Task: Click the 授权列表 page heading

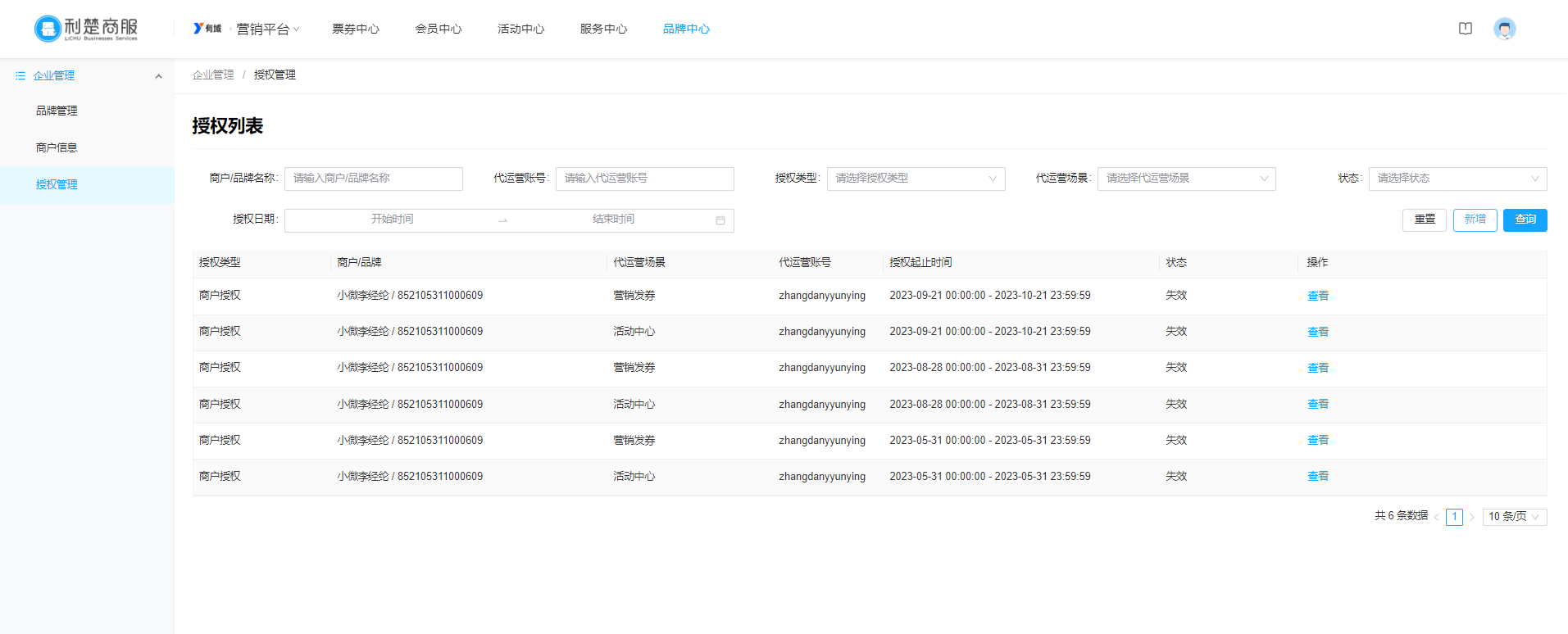Action: coord(228,126)
